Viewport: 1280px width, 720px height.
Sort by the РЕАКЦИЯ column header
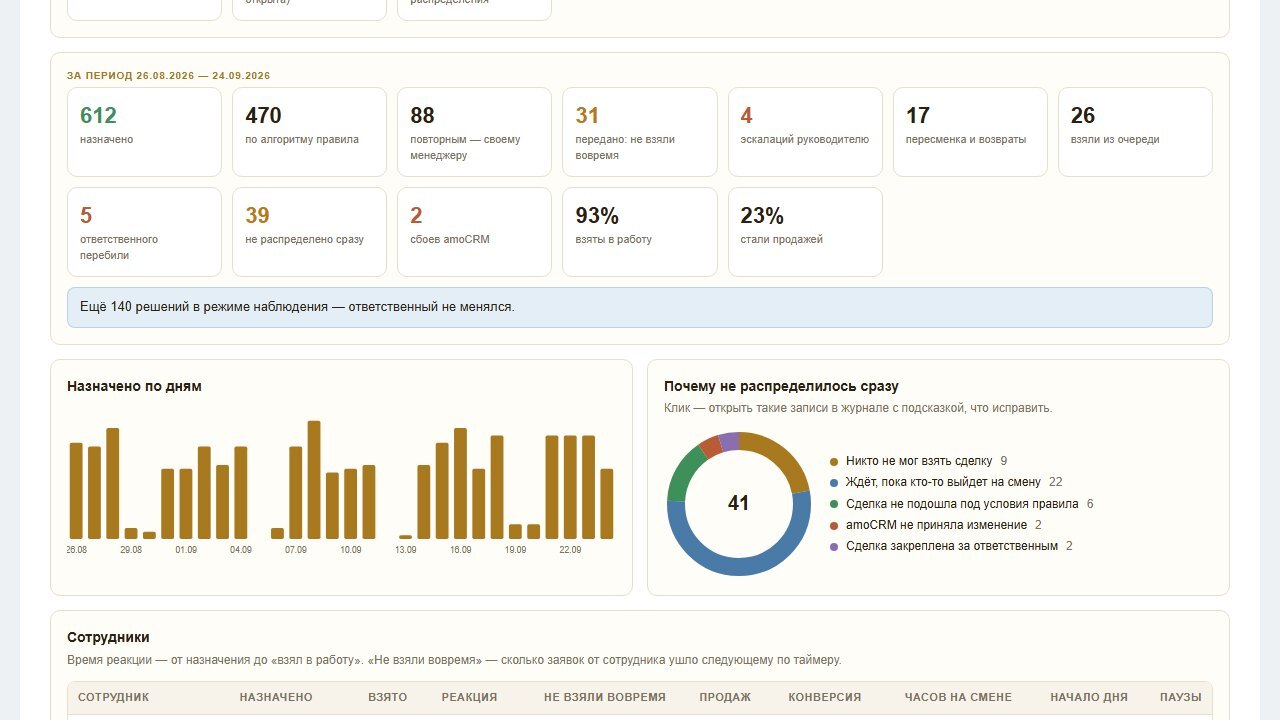point(469,697)
